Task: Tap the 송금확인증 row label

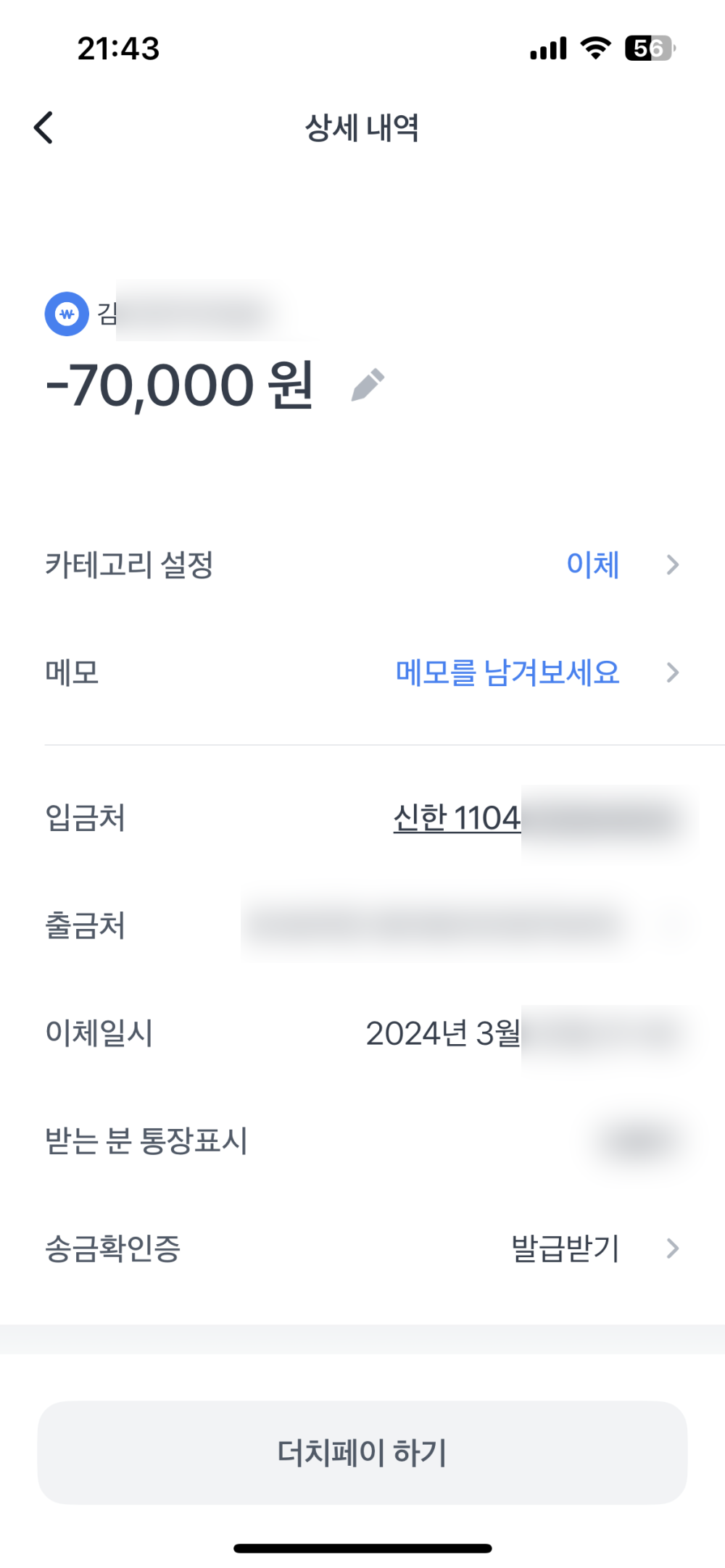Action: (x=112, y=1248)
